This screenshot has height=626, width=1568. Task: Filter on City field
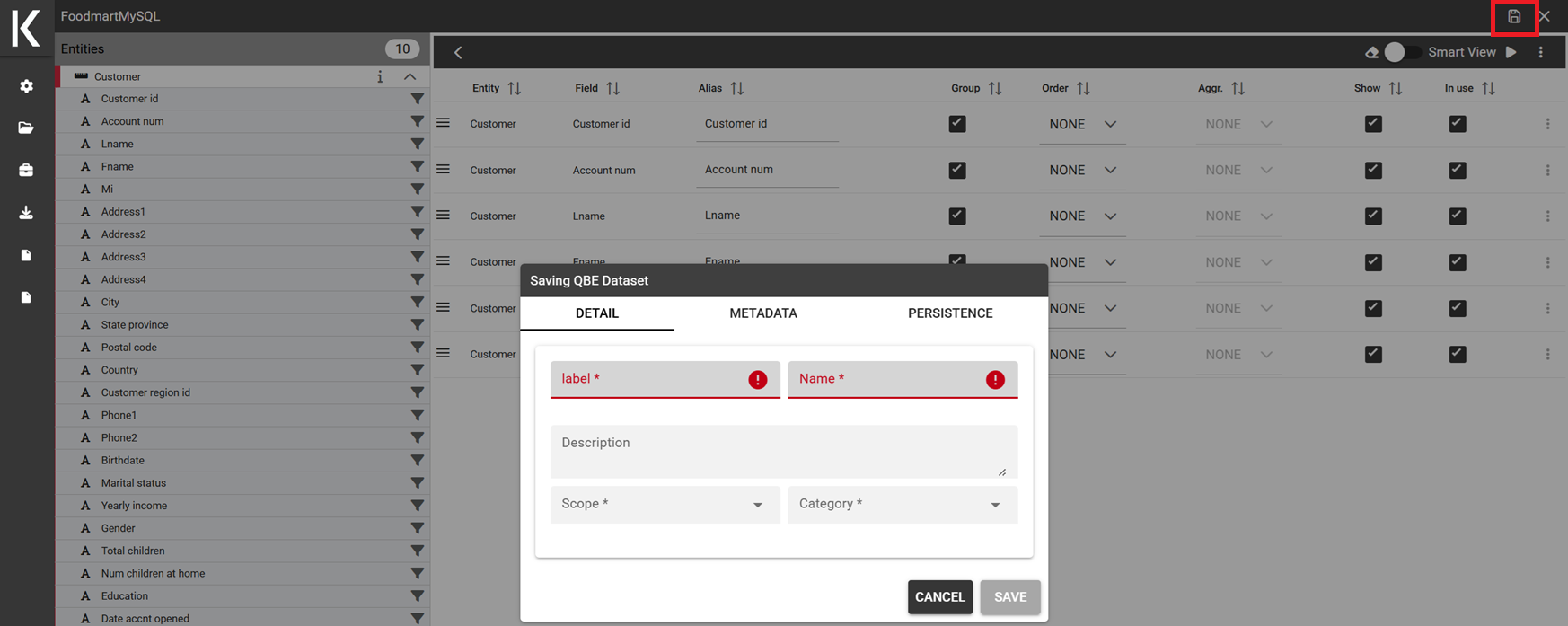pos(418,302)
